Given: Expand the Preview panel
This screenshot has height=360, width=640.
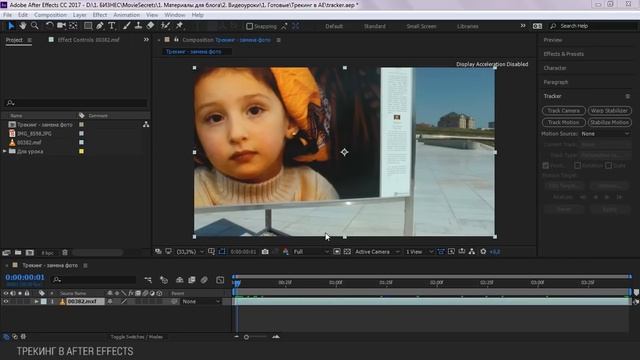Looking at the screenshot, I should click(x=553, y=40).
